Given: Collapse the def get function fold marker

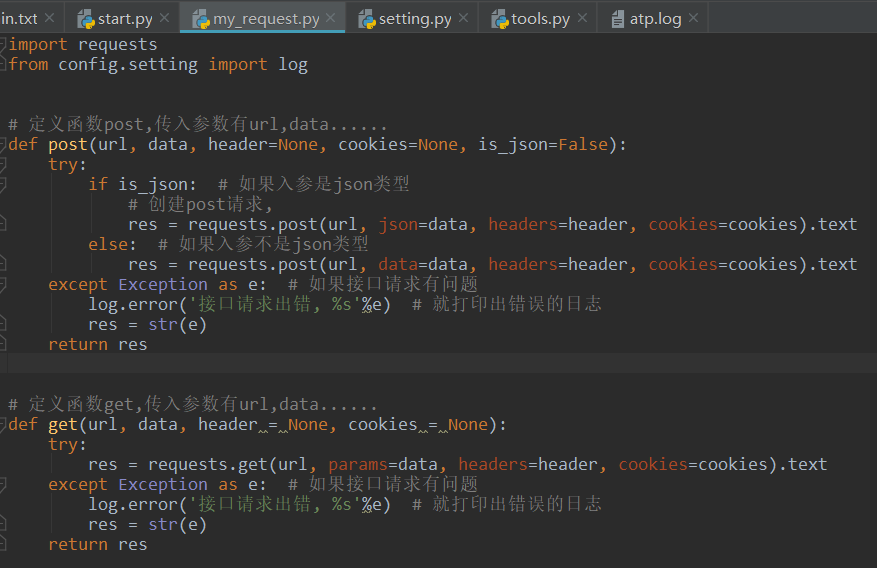Looking at the screenshot, I should (3, 424).
